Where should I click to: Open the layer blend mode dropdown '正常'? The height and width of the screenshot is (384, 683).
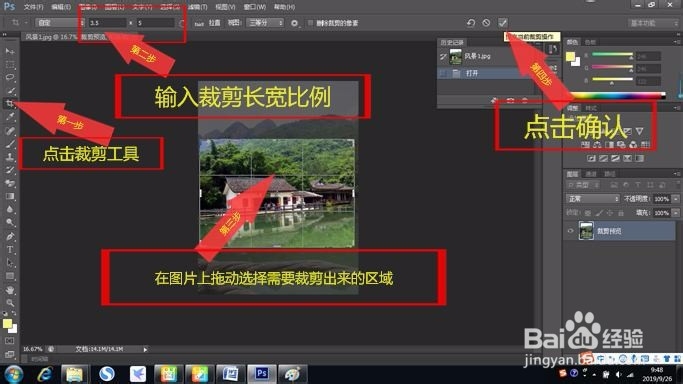(592, 199)
